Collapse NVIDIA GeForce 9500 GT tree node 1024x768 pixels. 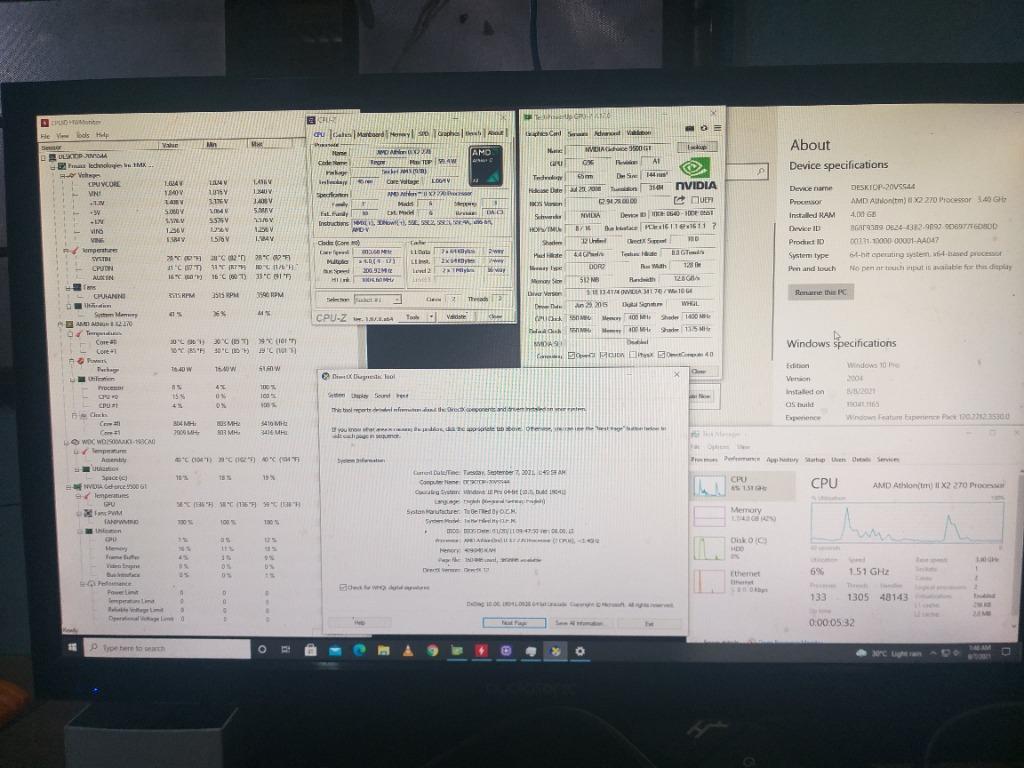click(67, 487)
